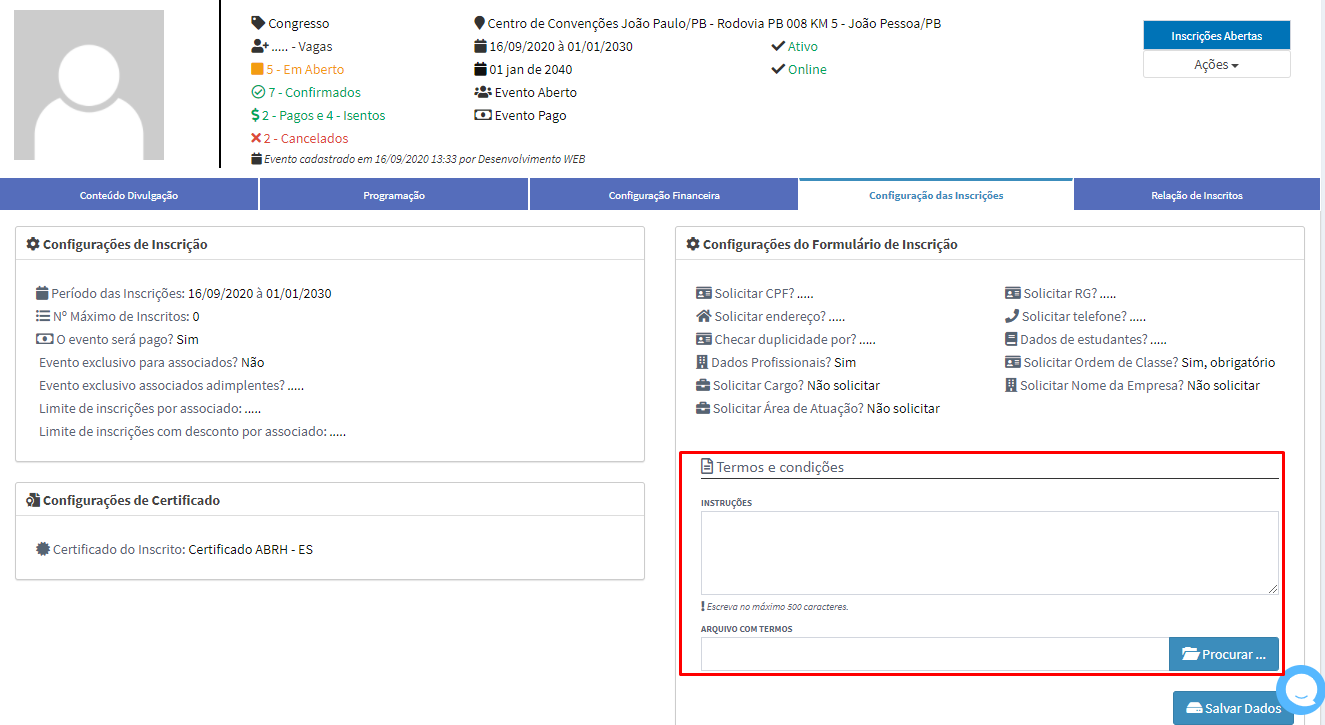This screenshot has height=725, width=1325.
Task: Click the certificate icon in Configurações de Certificado
Action: [x=33, y=500]
